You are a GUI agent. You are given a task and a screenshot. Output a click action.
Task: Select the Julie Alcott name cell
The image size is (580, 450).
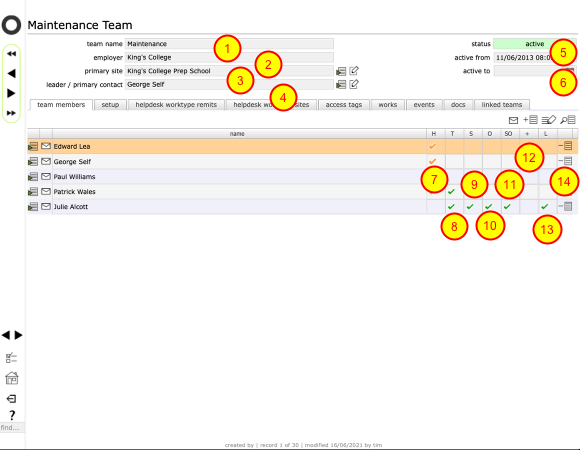pyautogui.click(x=239, y=207)
